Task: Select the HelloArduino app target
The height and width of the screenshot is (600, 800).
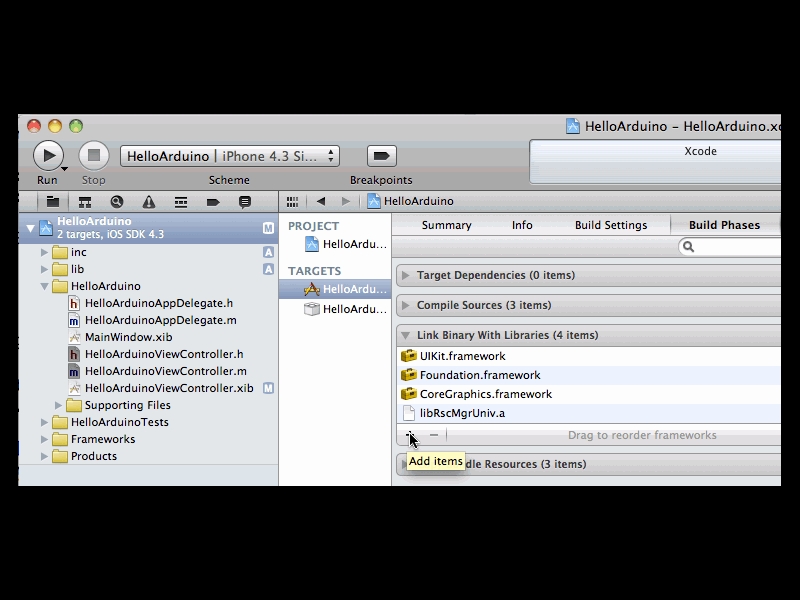Action: [x=335, y=289]
